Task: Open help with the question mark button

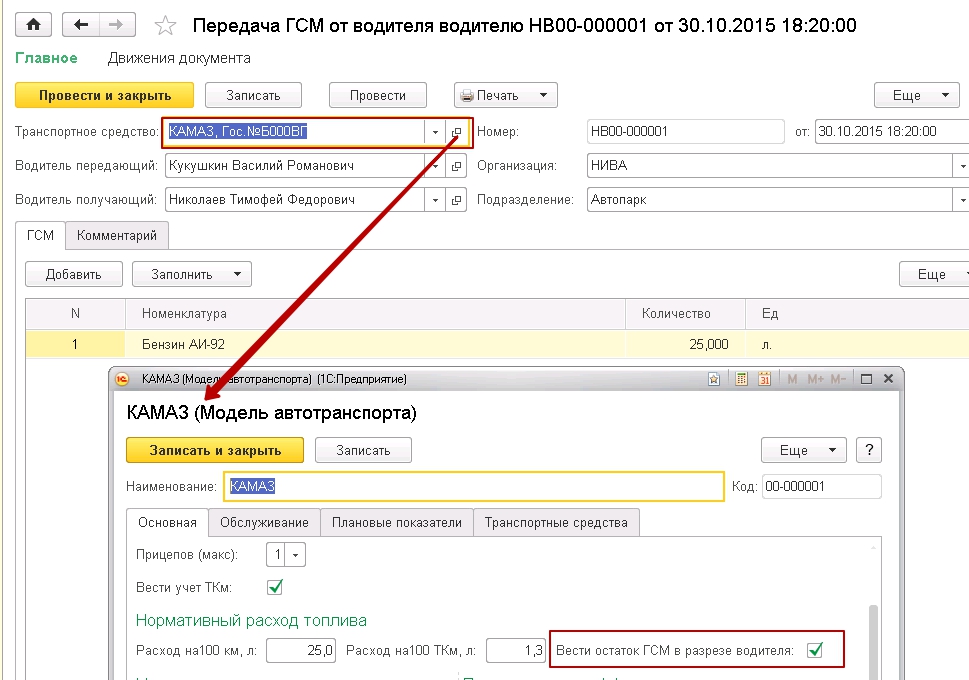Action: pos(869,450)
